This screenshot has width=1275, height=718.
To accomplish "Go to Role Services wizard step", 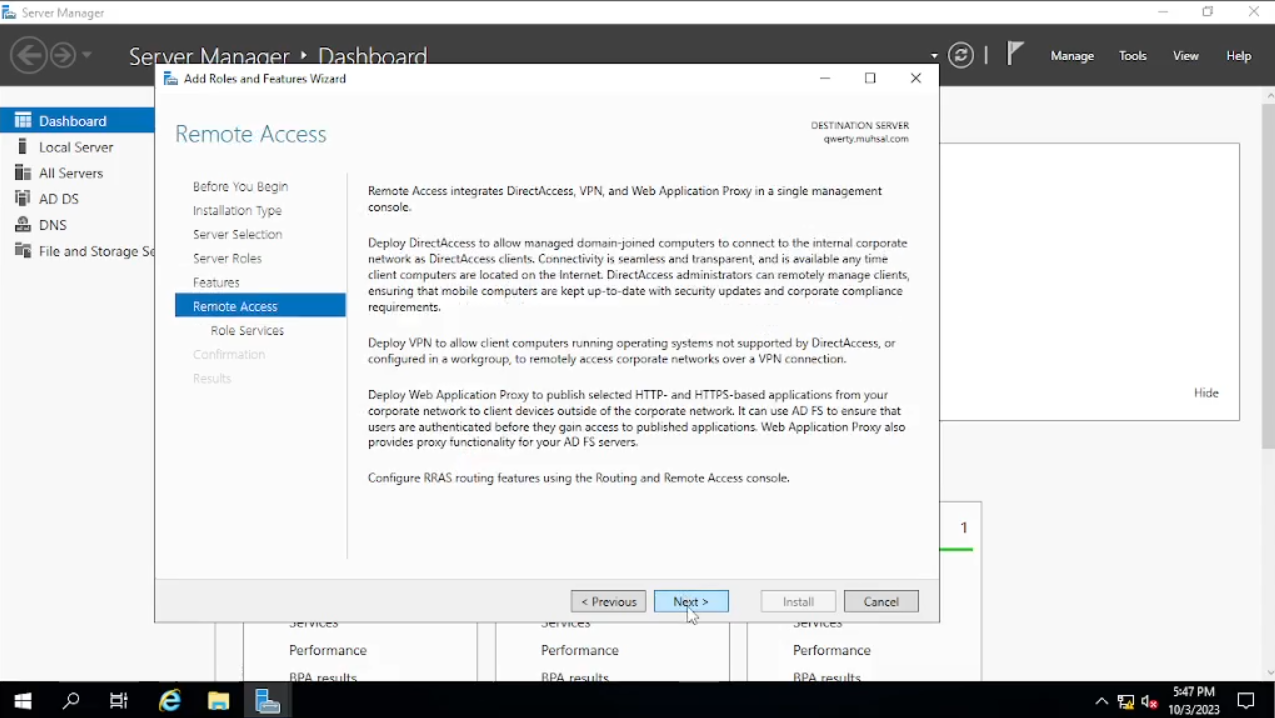I will 247,331.
